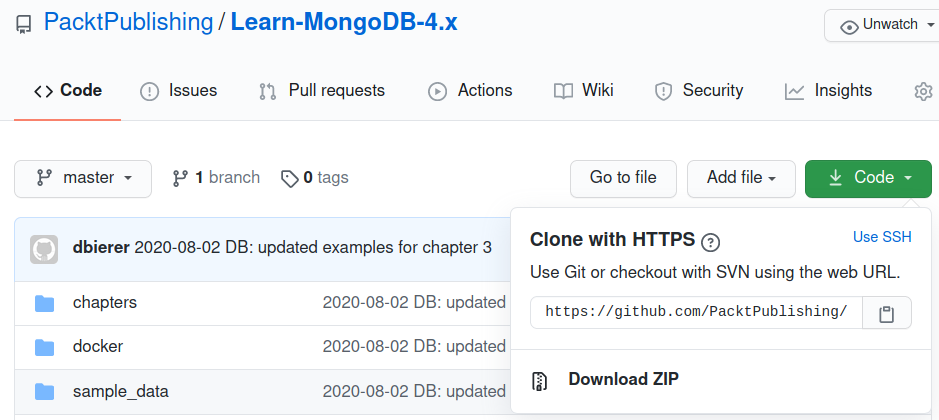The width and height of the screenshot is (939, 420).
Task: Expand the master branch dropdown
Action: (83, 178)
